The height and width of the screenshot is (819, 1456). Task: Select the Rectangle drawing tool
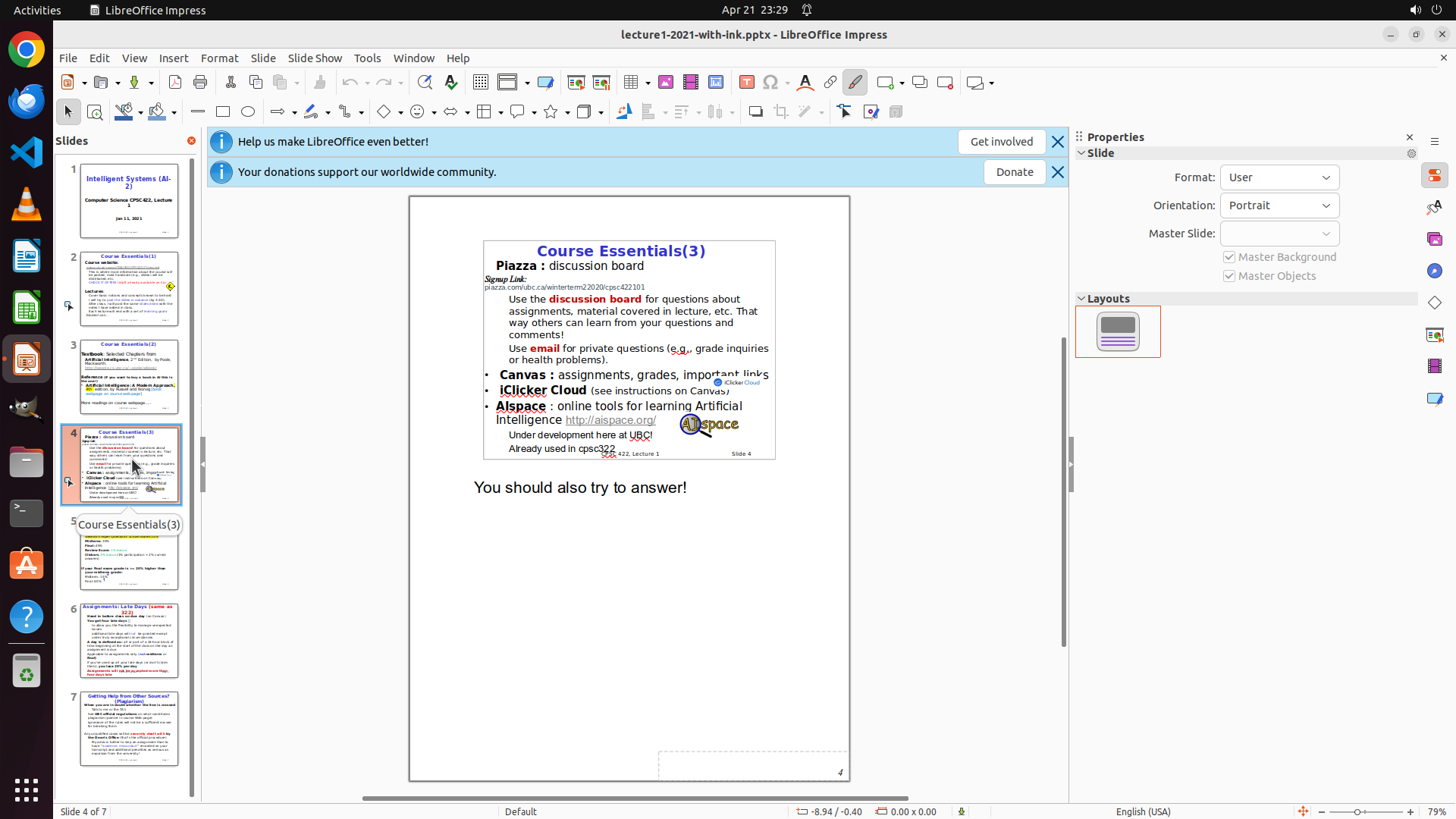[x=223, y=112]
